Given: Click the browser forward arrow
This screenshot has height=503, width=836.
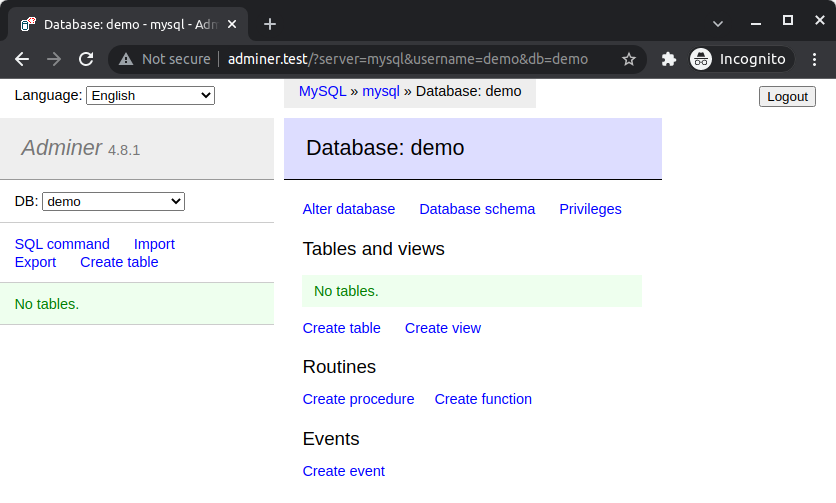Looking at the screenshot, I should (x=54, y=59).
